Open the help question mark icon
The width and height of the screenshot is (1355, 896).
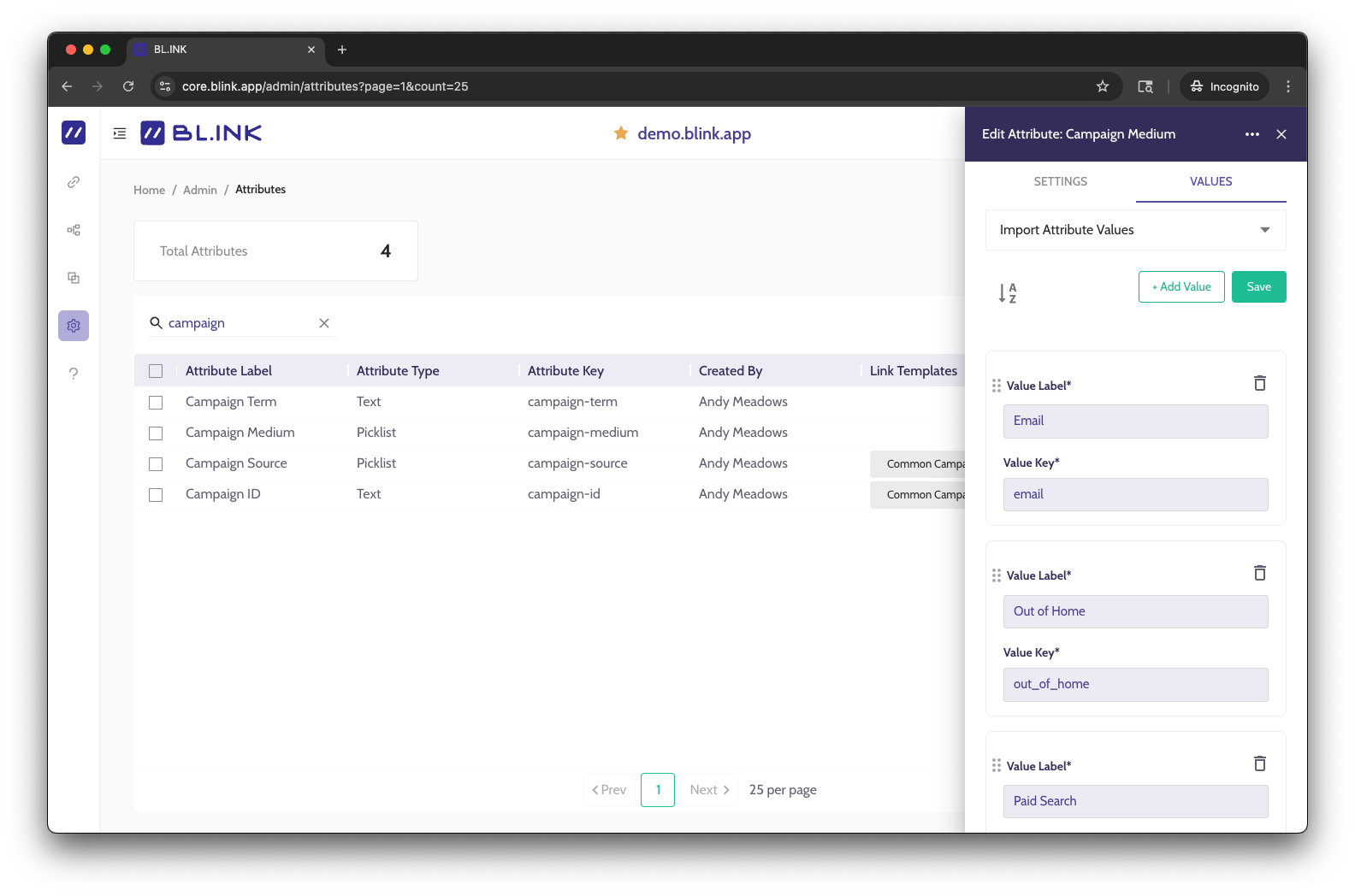tap(74, 374)
